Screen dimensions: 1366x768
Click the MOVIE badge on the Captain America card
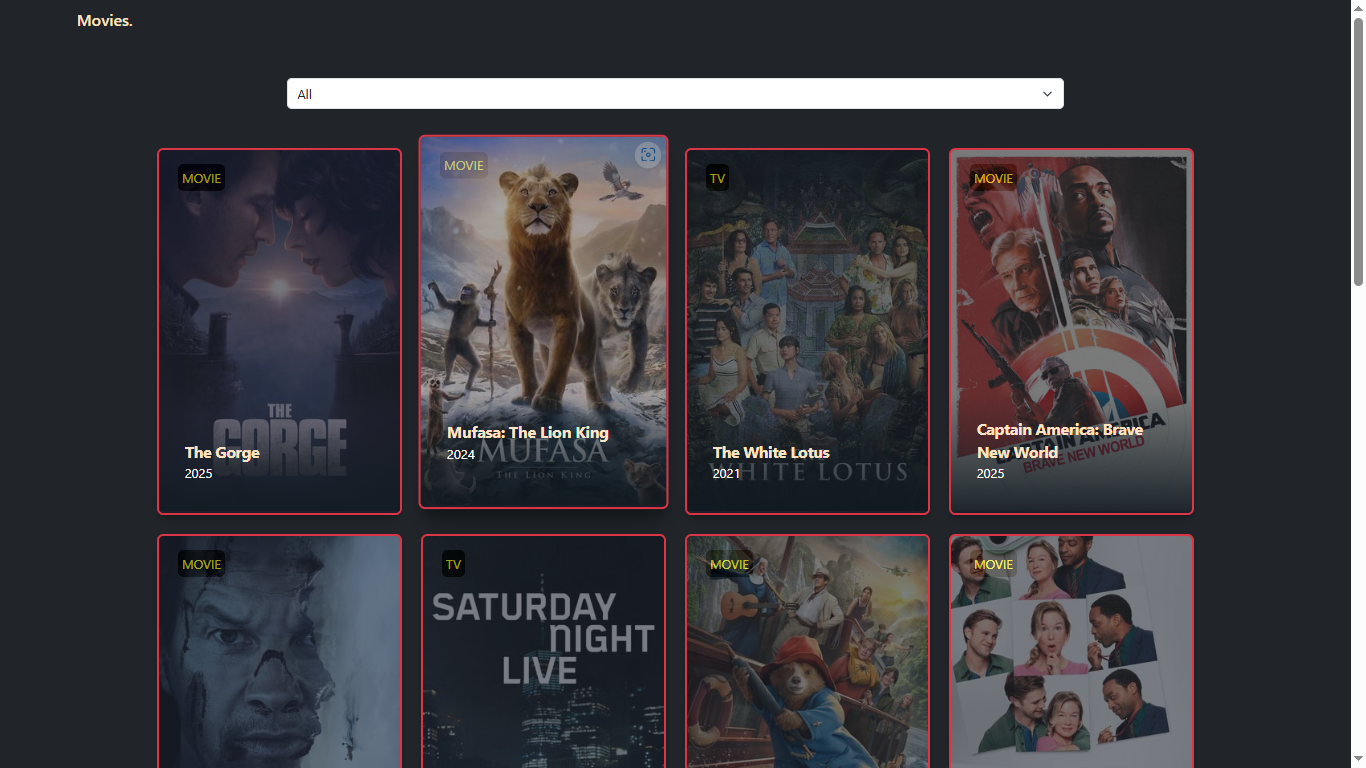point(993,178)
